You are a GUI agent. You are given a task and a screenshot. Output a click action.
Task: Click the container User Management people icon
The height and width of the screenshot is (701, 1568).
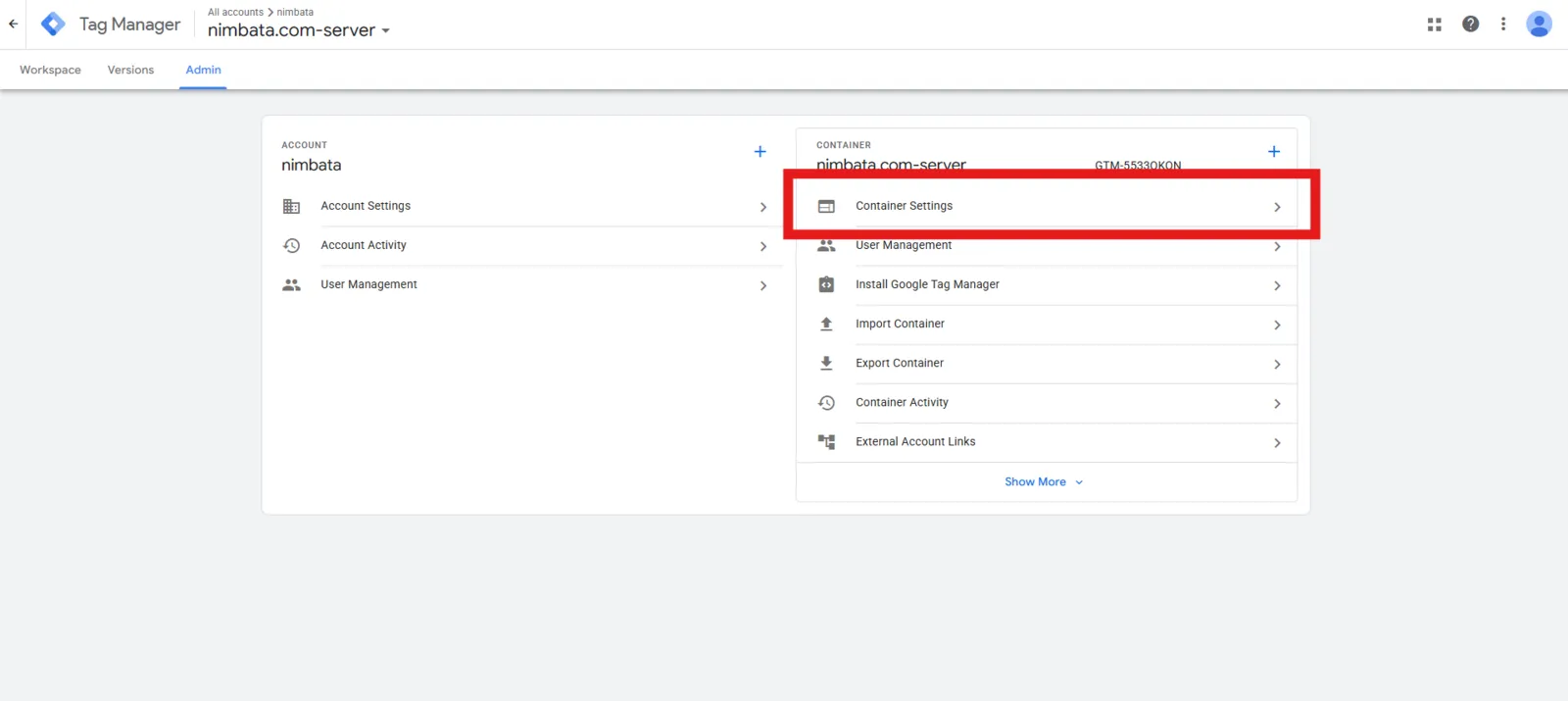(x=826, y=245)
